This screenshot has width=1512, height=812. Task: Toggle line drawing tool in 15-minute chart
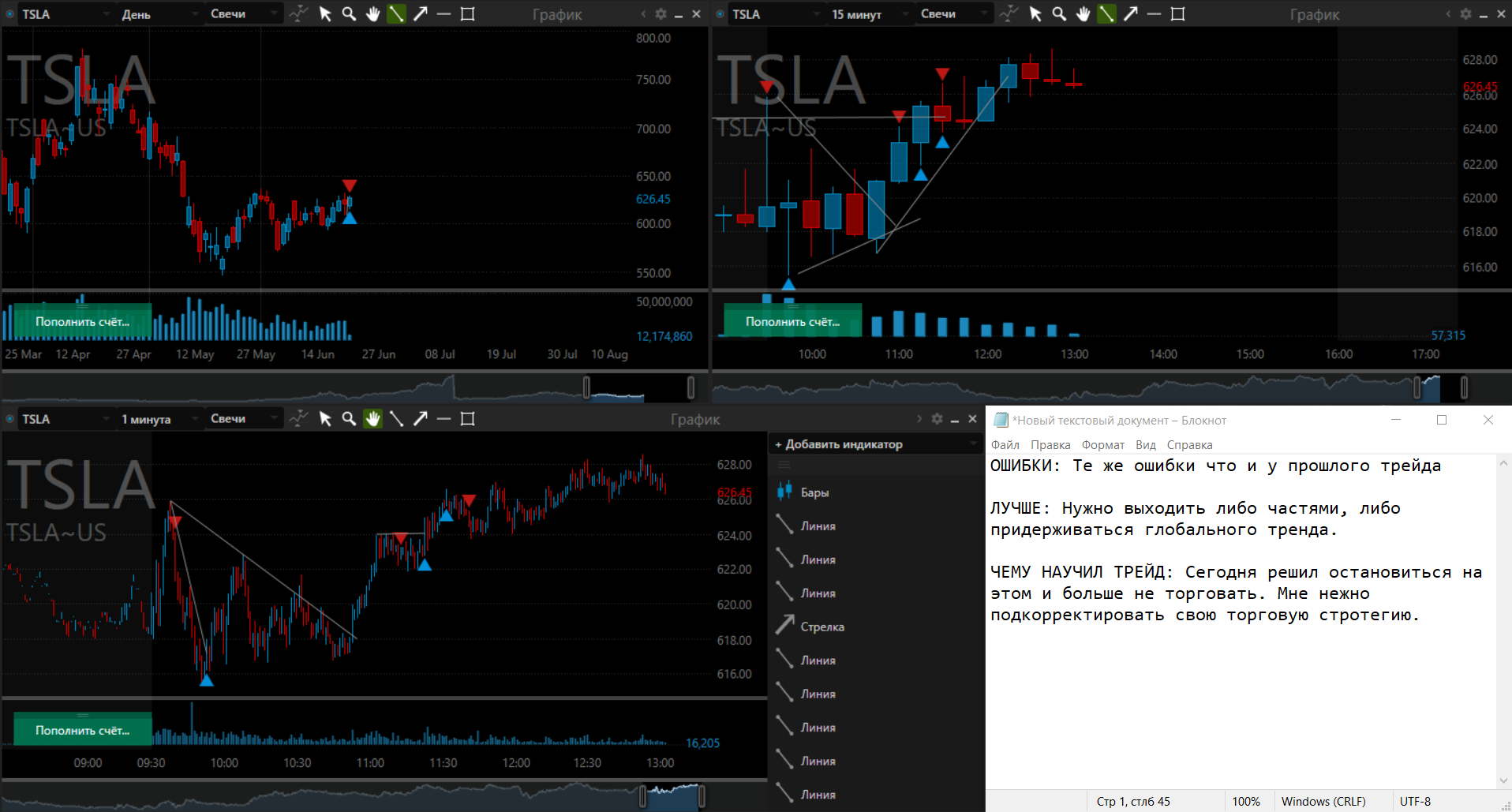pyautogui.click(x=1106, y=13)
